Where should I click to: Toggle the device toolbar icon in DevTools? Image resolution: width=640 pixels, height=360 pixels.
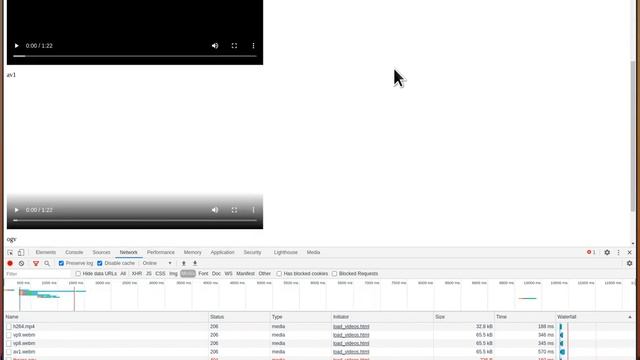coord(21,253)
